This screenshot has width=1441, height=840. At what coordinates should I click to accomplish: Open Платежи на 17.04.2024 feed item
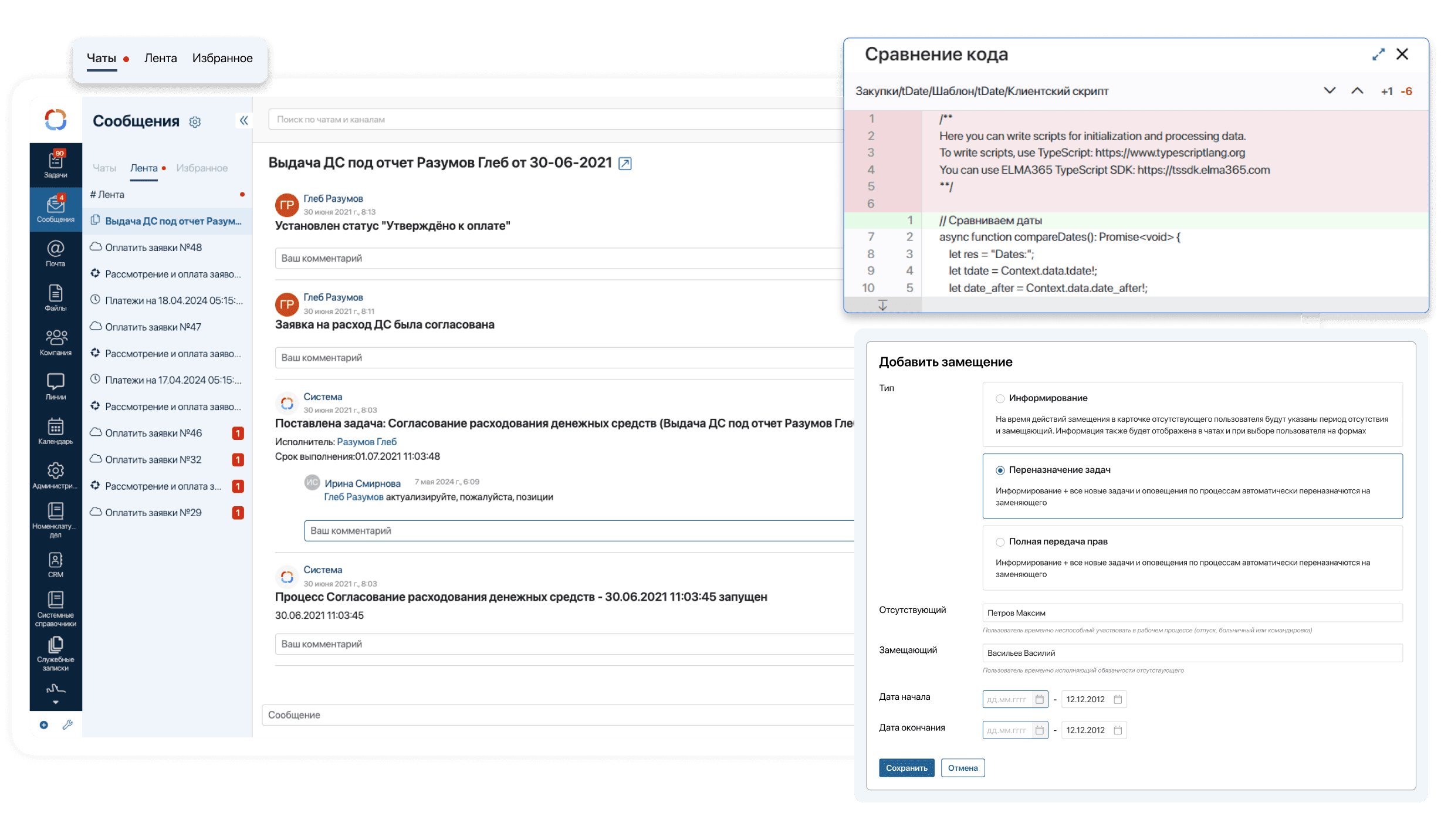click(x=167, y=380)
